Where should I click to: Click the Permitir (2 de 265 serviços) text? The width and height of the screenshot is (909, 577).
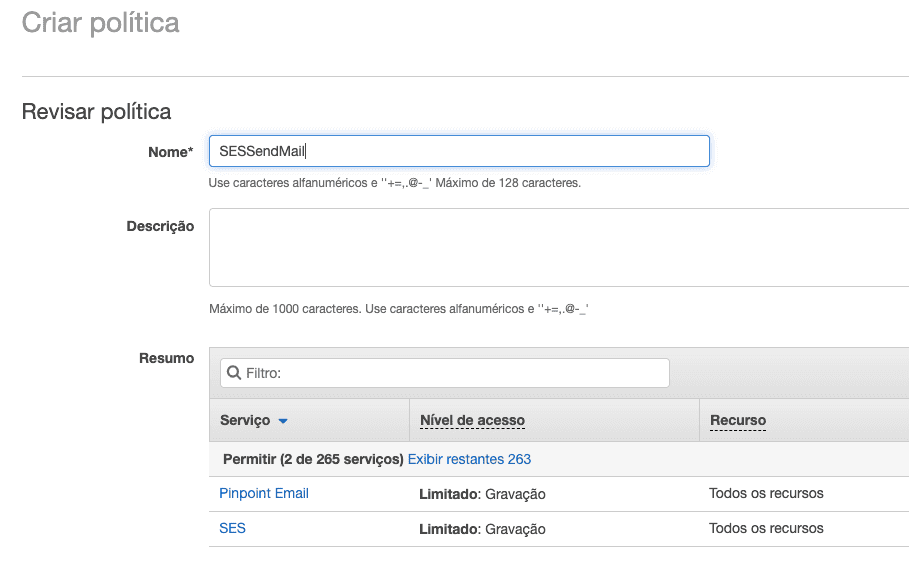pos(313,459)
